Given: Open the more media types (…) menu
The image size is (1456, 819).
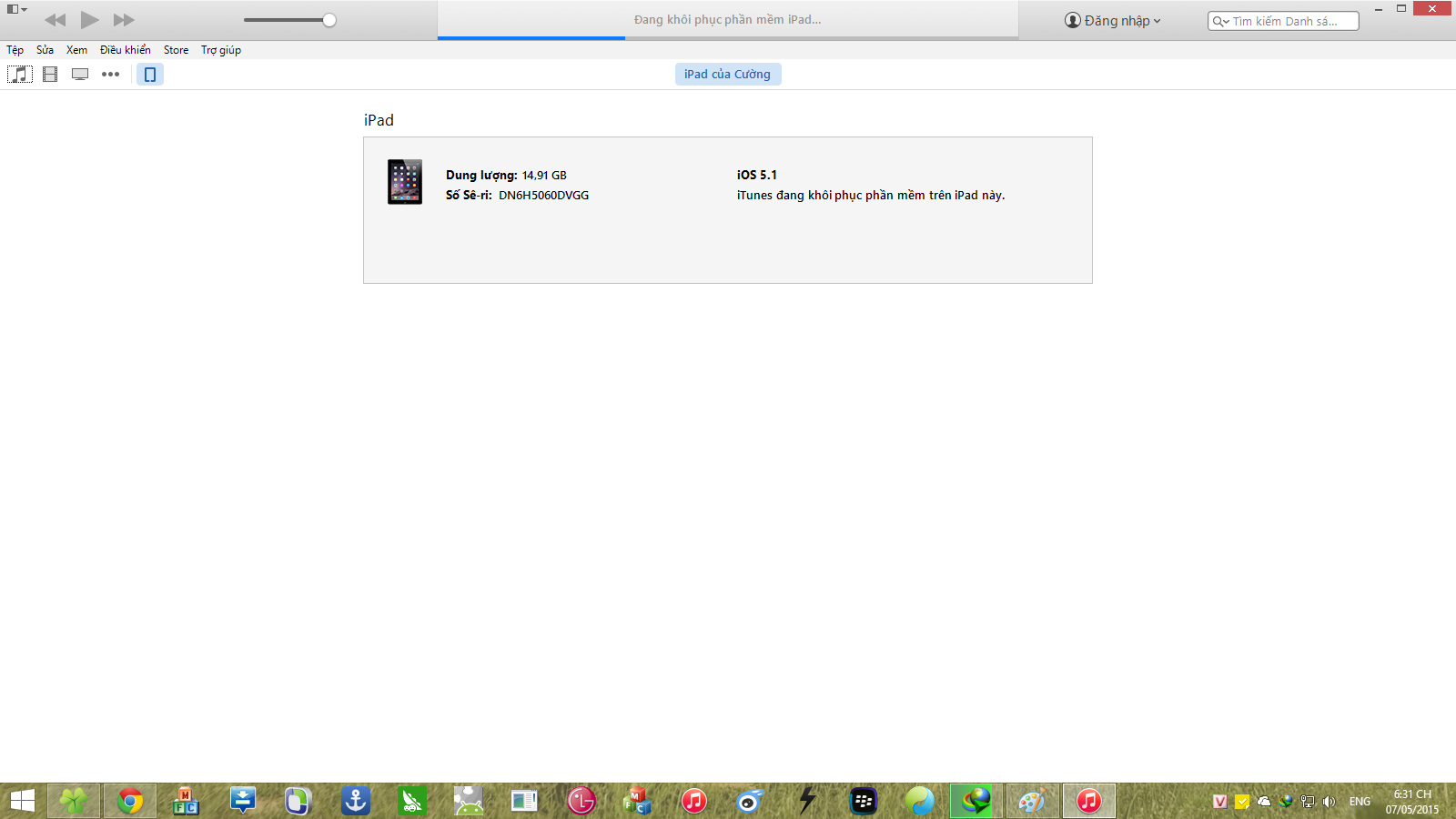Looking at the screenshot, I should 110,75.
